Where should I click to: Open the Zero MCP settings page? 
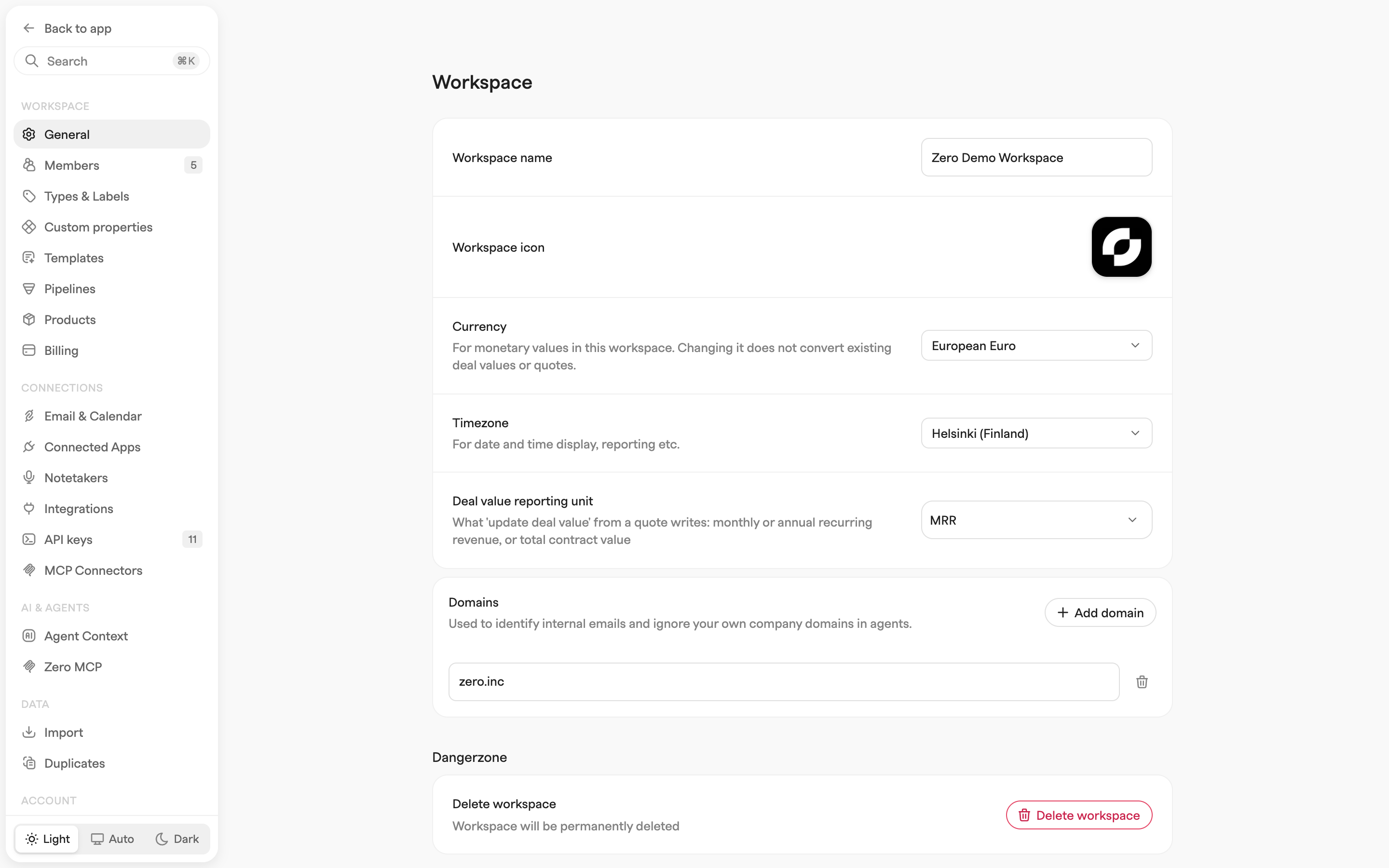(x=112, y=667)
